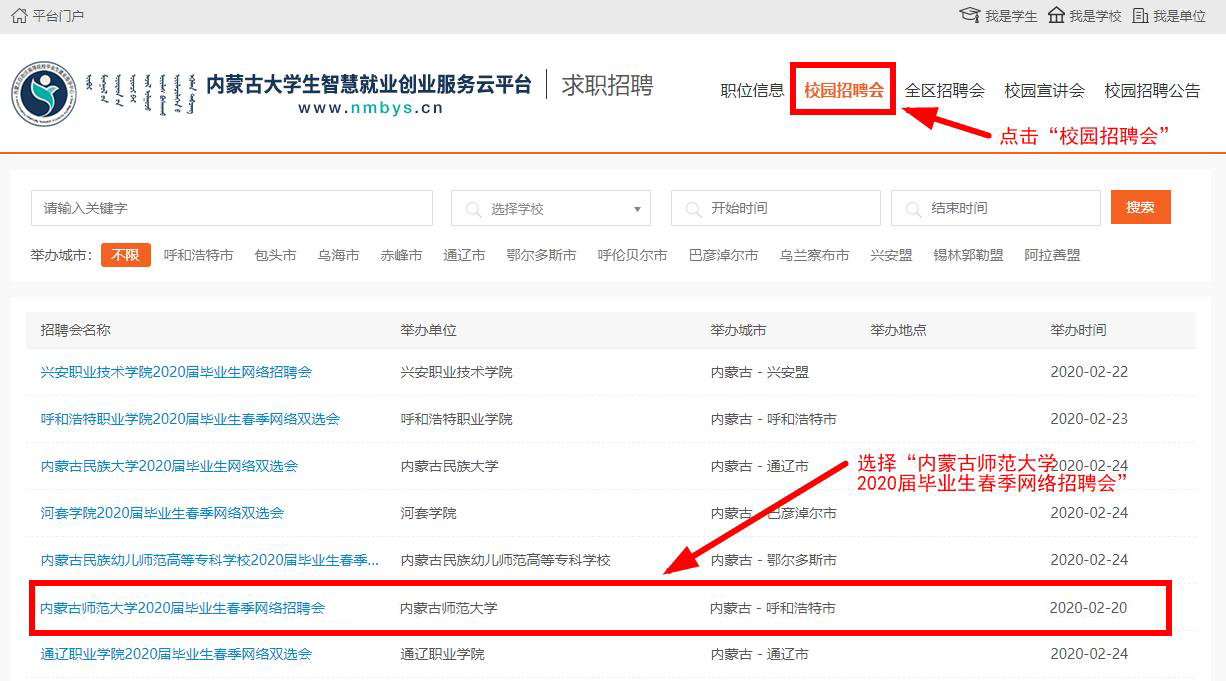Screen dimensions: 1226x681
Task: Click organizer cell 内蒙古师范大学
Action: click(x=449, y=608)
